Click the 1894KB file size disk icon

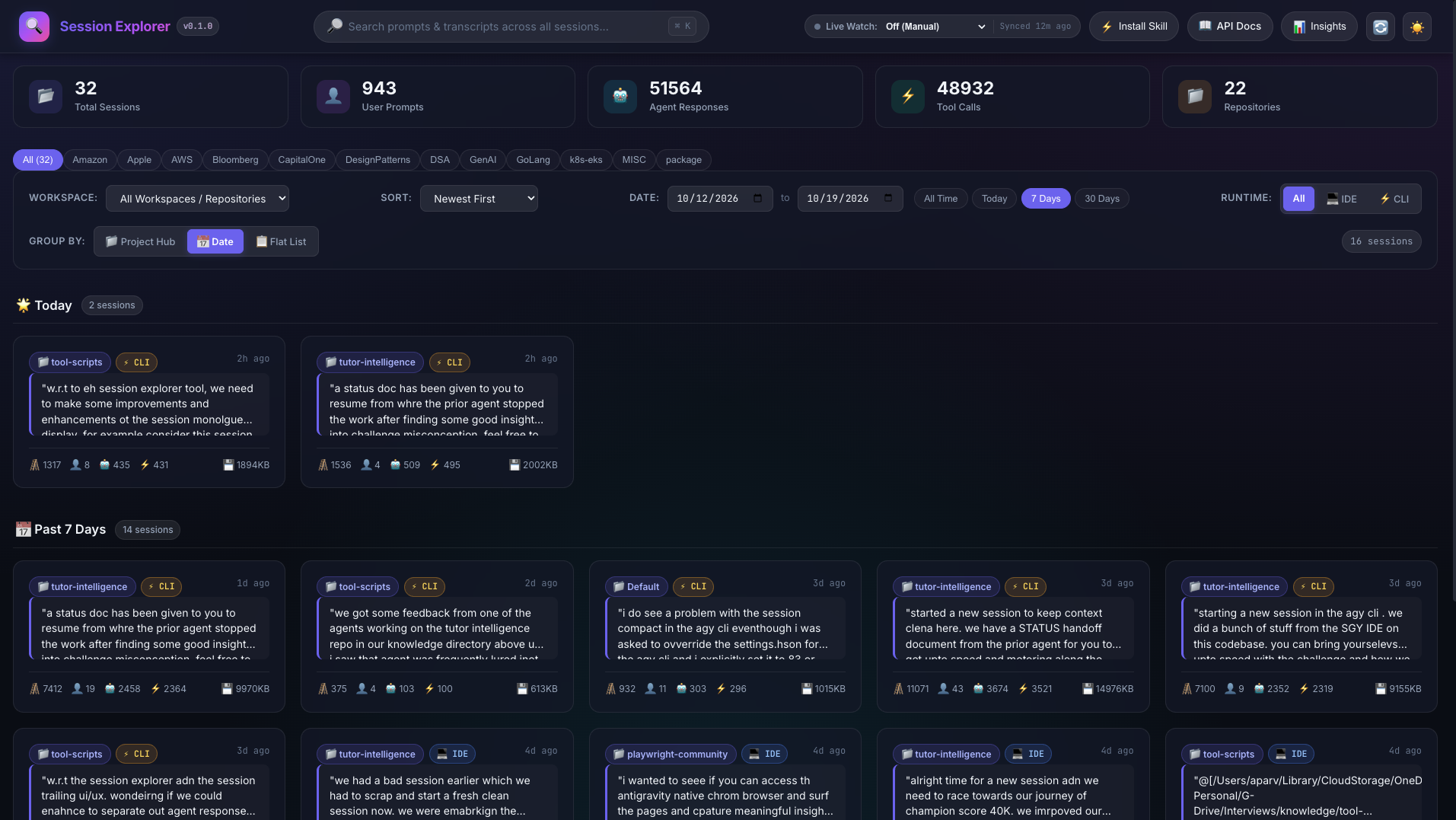228,464
